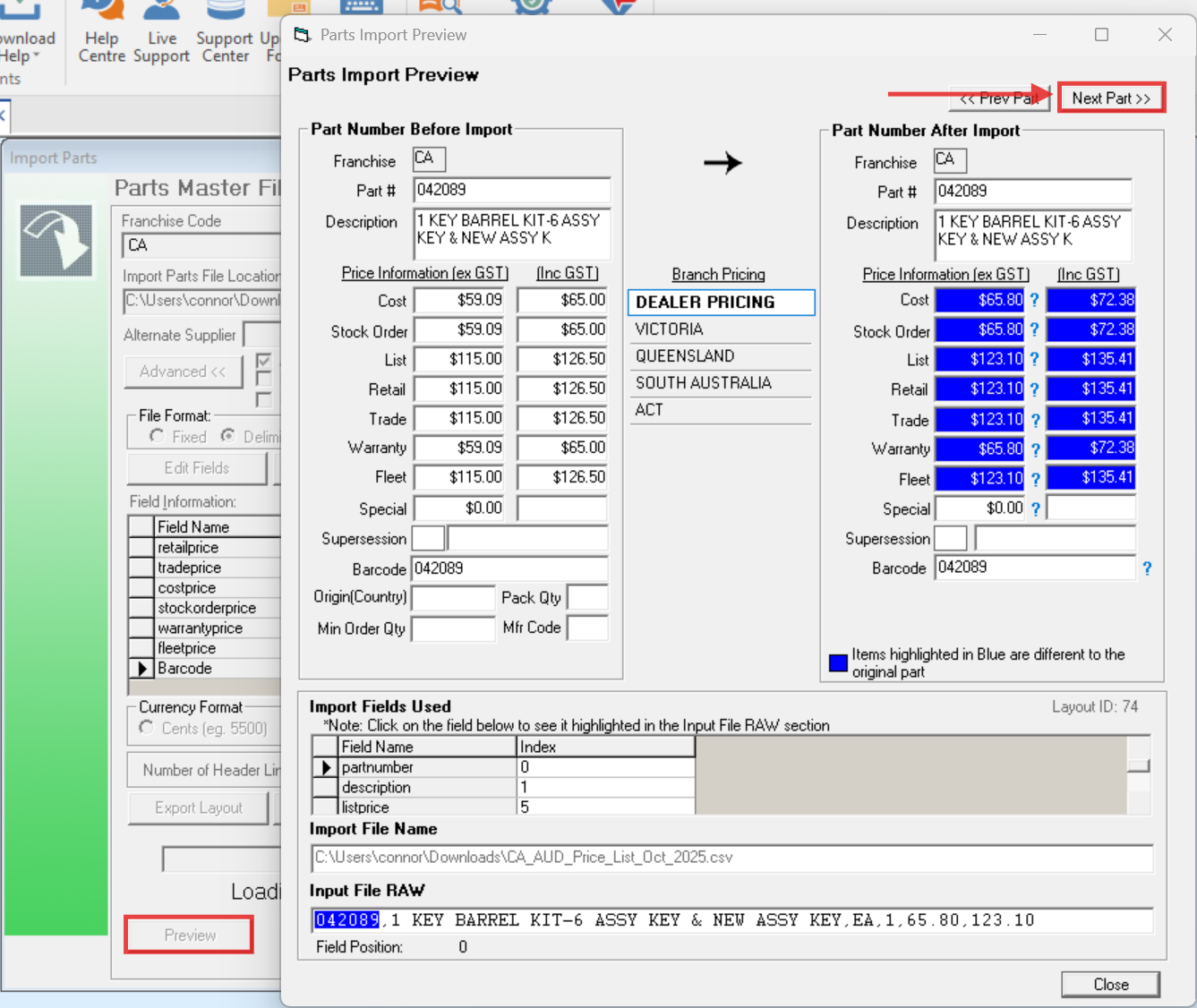Screen dimensions: 1197x1008
Task: Click the Min Order Qty field
Action: coord(453,628)
